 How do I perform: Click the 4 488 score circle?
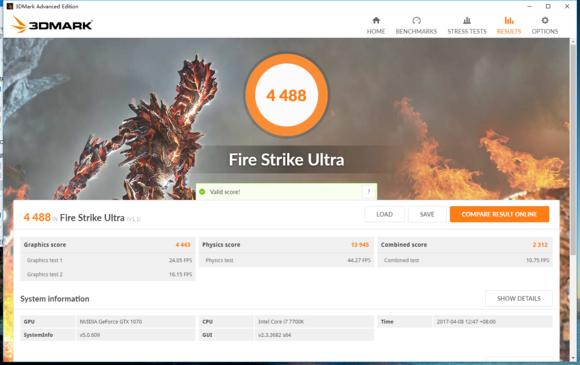(x=286, y=95)
